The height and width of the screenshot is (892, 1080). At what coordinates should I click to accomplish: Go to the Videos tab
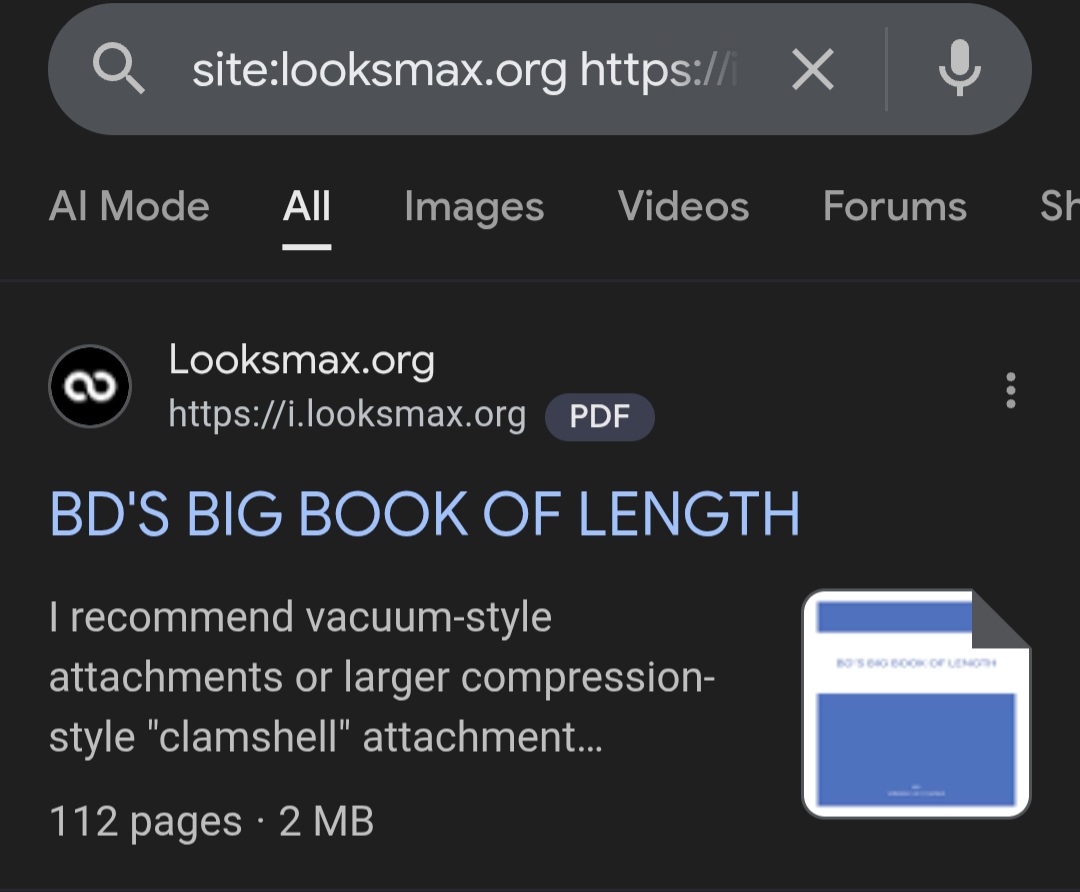pos(683,207)
